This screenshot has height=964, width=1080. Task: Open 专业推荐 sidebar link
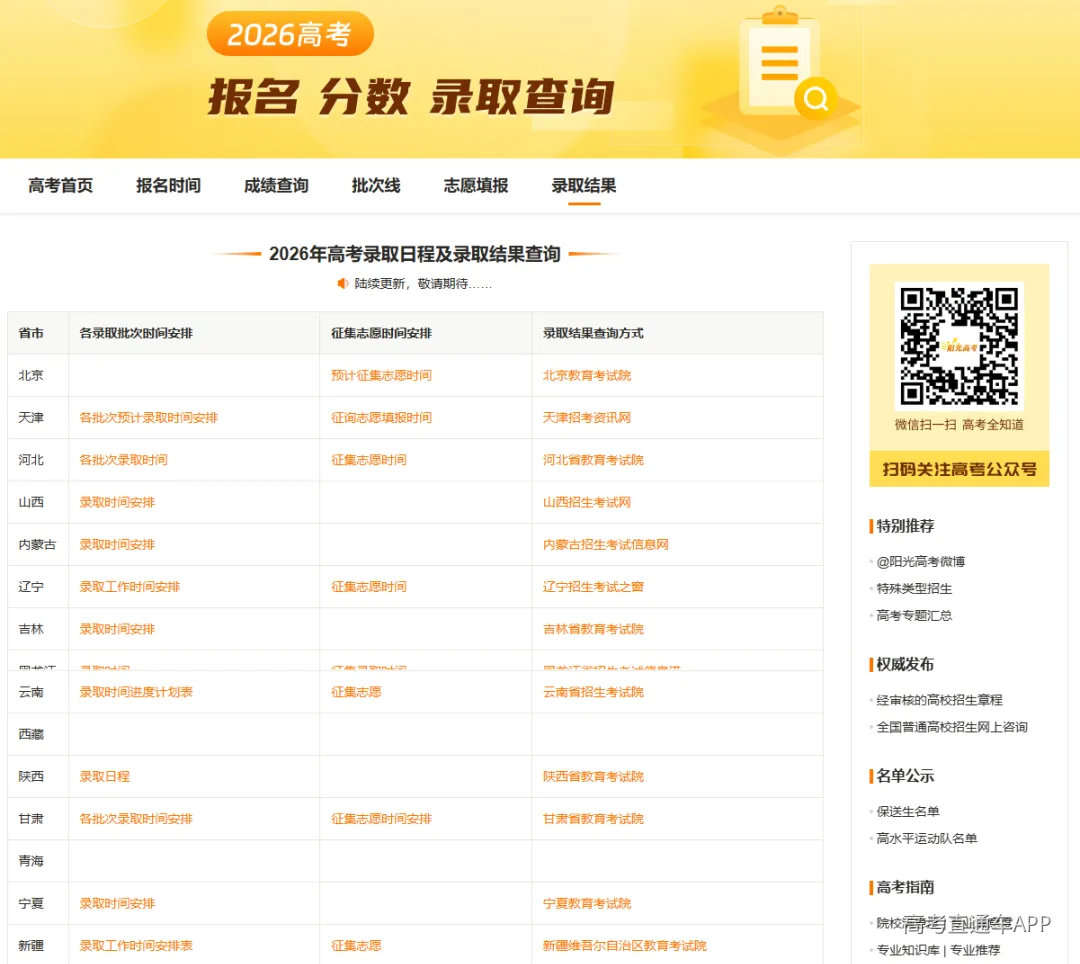975,950
